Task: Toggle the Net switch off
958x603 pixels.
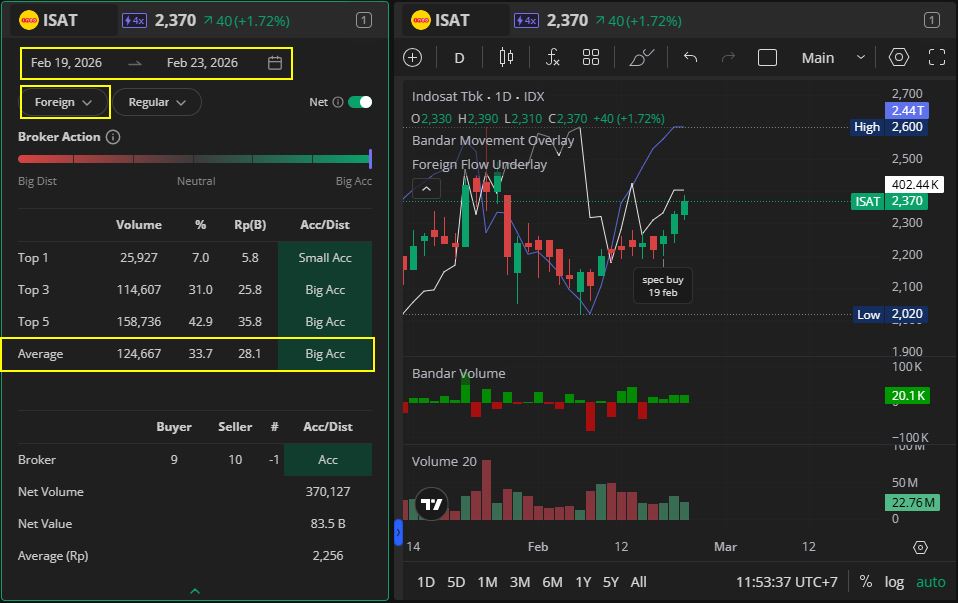Action: (360, 102)
